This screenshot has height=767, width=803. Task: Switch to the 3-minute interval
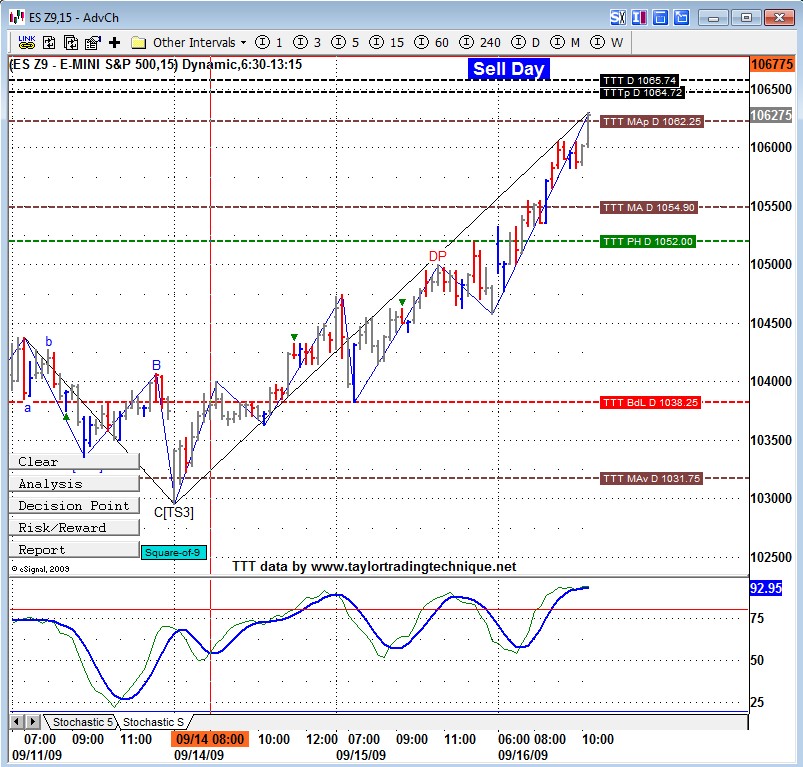[307, 42]
